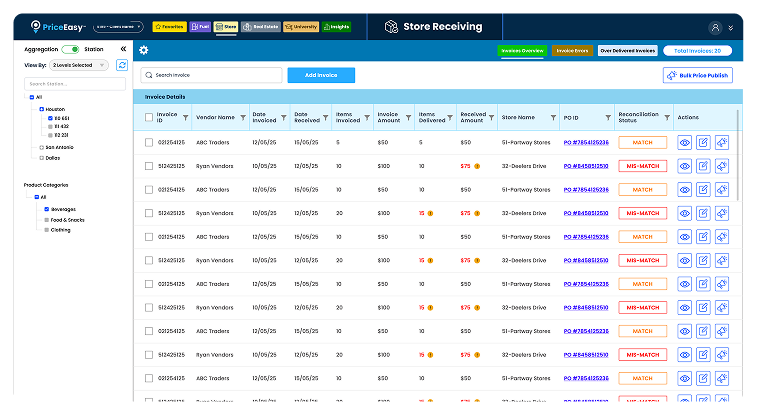Open the View By levels dropdown

coord(80,65)
